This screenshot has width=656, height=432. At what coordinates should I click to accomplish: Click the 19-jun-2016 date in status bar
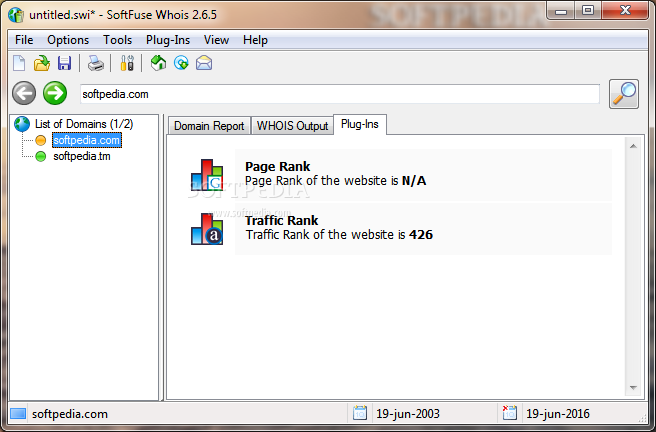558,414
